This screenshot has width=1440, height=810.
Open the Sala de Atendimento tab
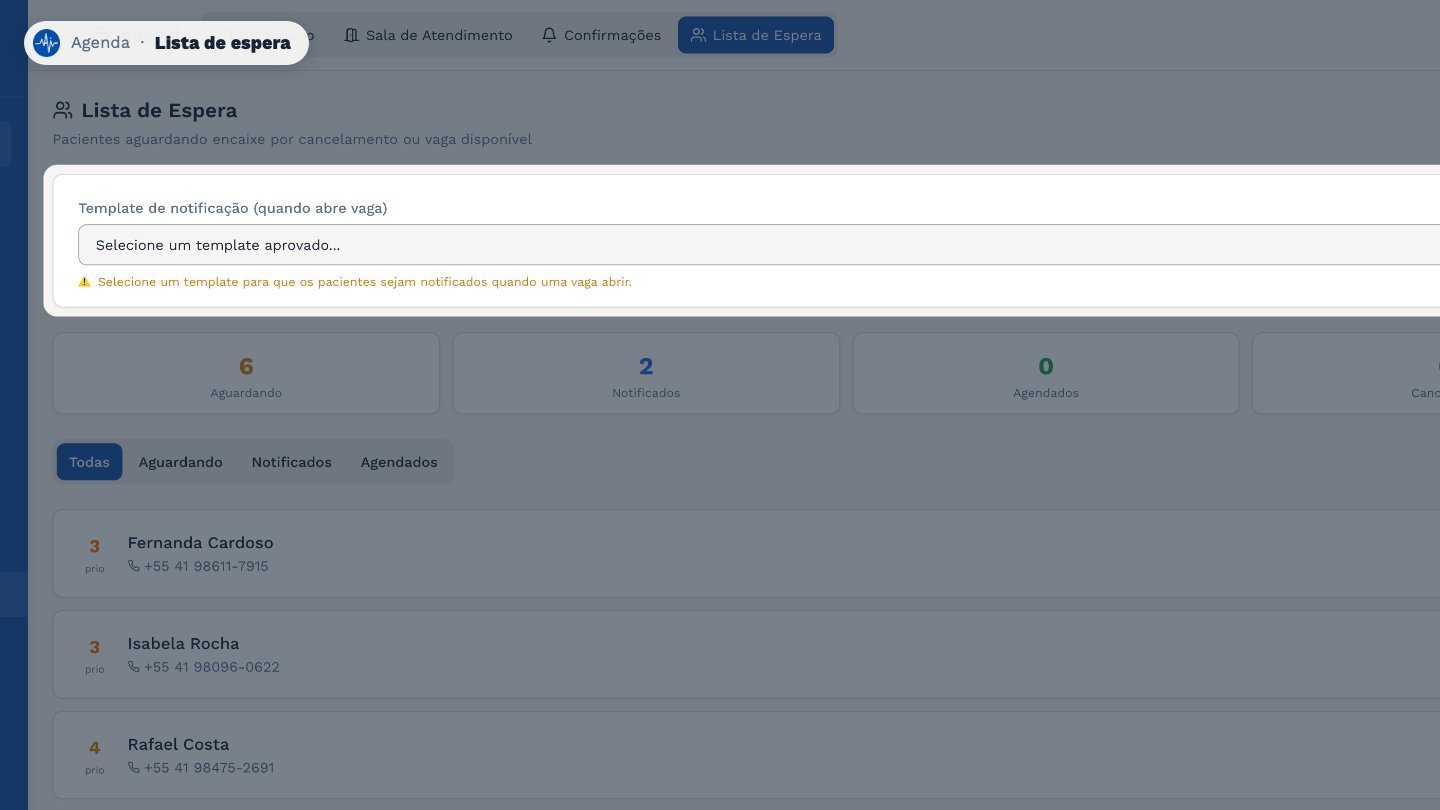[428, 35]
